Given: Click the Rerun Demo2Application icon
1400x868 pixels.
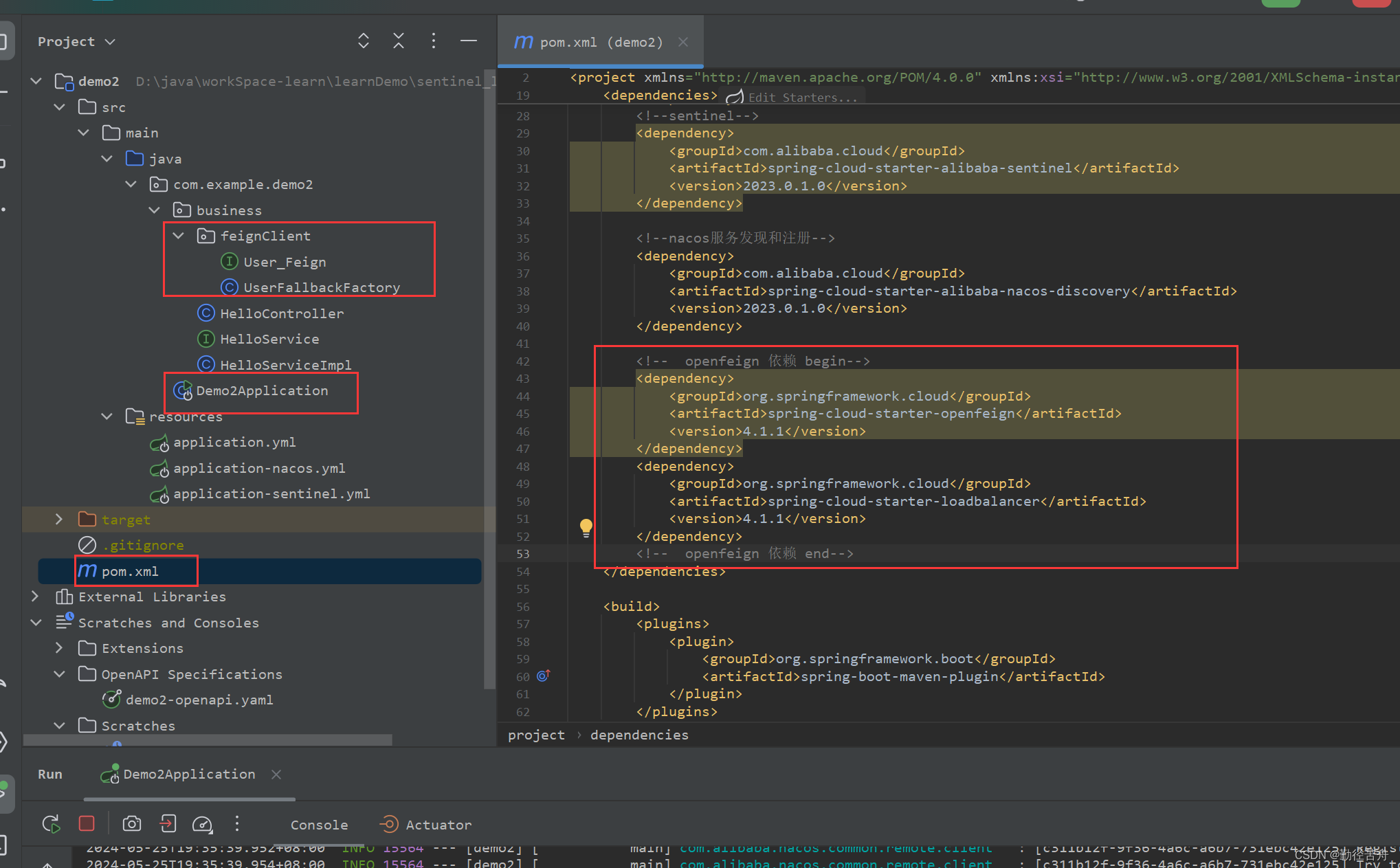Looking at the screenshot, I should tap(51, 824).
